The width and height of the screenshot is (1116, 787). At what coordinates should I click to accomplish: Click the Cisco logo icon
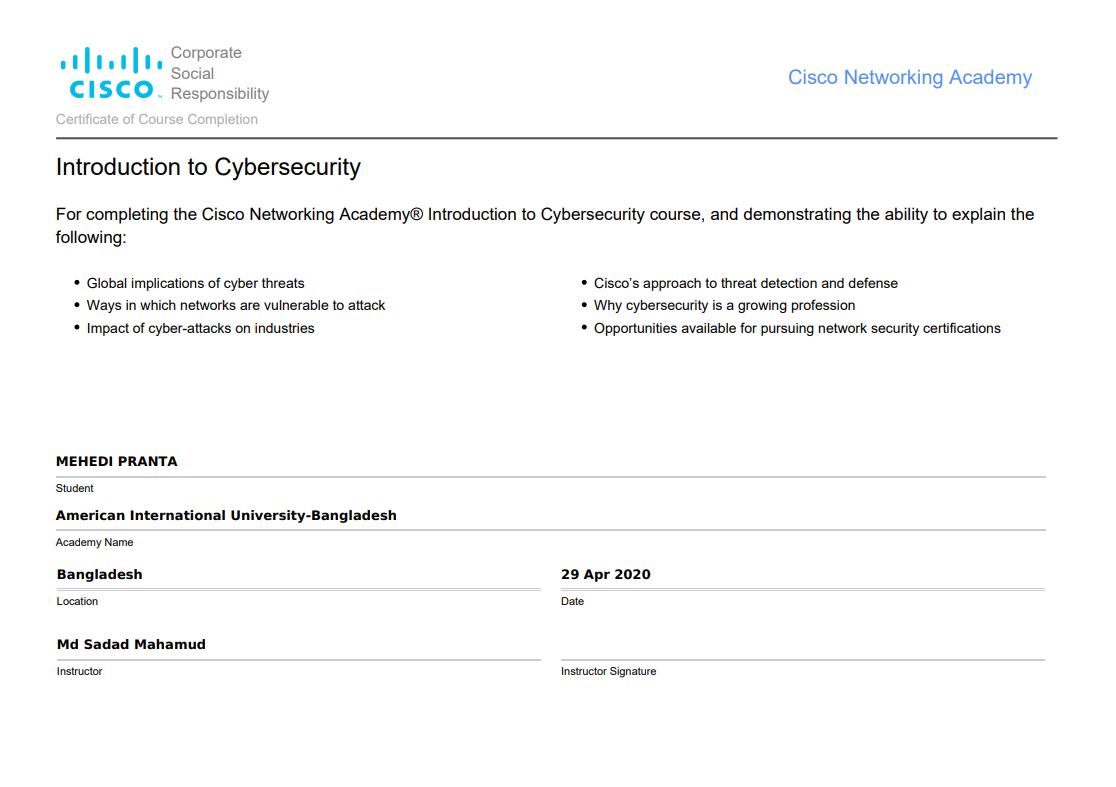click(111, 73)
